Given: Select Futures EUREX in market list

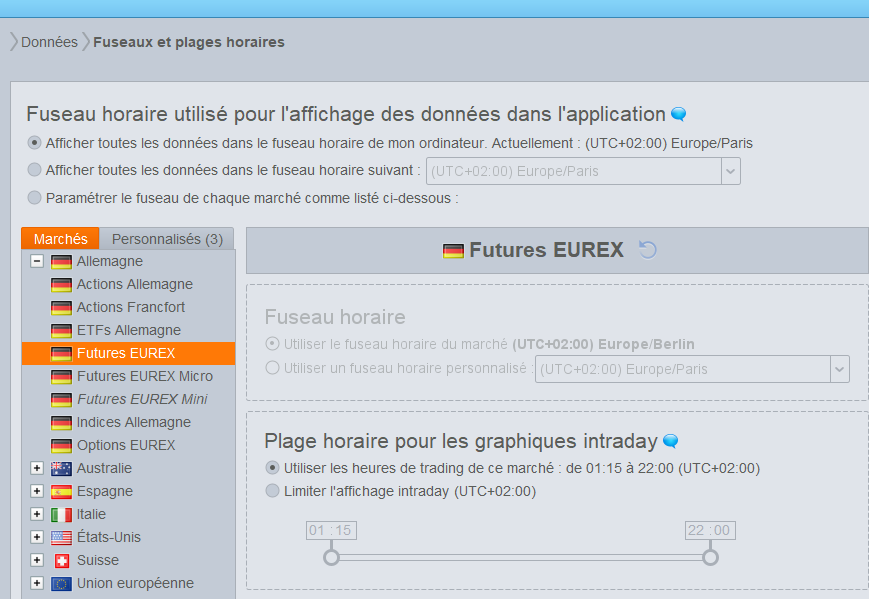Looking at the screenshot, I should (129, 353).
